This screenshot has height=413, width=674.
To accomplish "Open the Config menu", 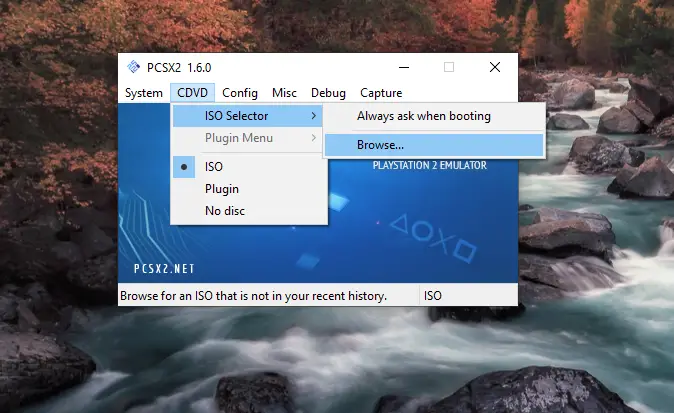I will 240,93.
